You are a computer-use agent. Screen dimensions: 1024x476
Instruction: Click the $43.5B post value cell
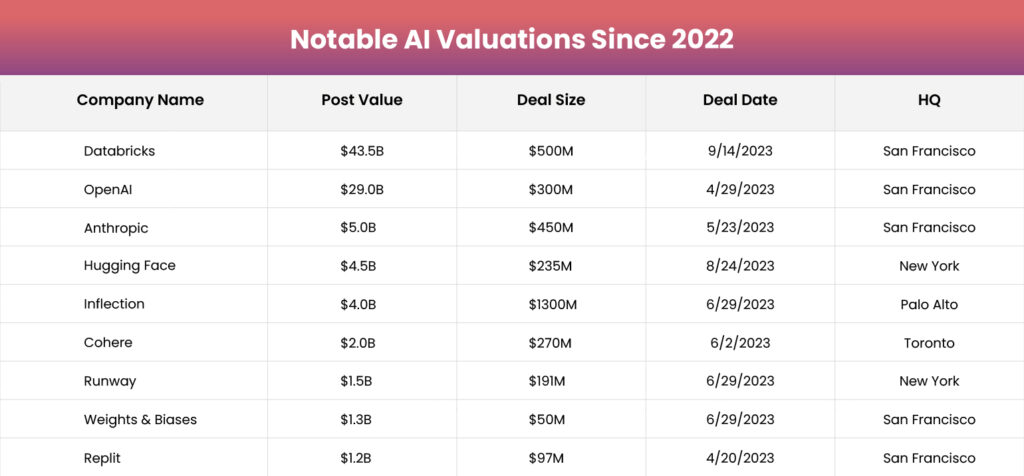pyautogui.click(x=362, y=151)
